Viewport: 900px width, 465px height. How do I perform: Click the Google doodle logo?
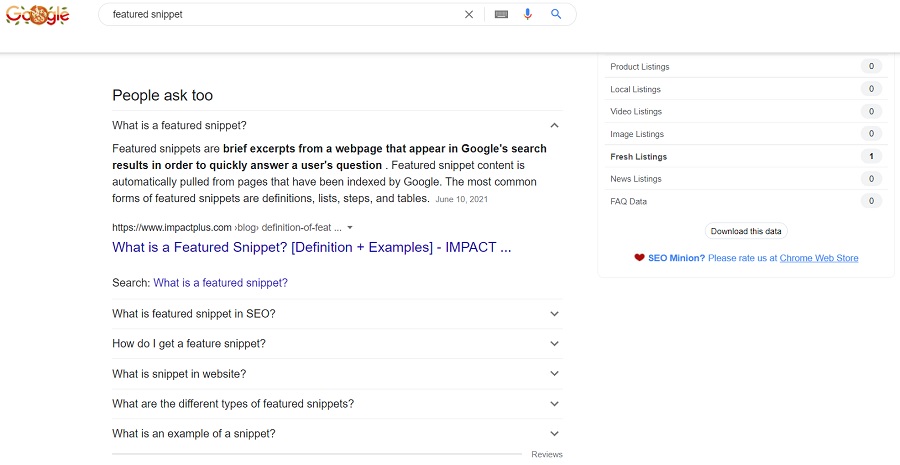(37, 15)
